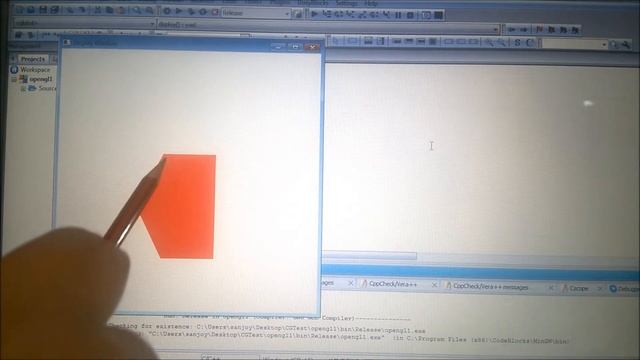Expand the Sources folder node
Image resolution: width=640 pixels, height=360 pixels.
(23, 88)
